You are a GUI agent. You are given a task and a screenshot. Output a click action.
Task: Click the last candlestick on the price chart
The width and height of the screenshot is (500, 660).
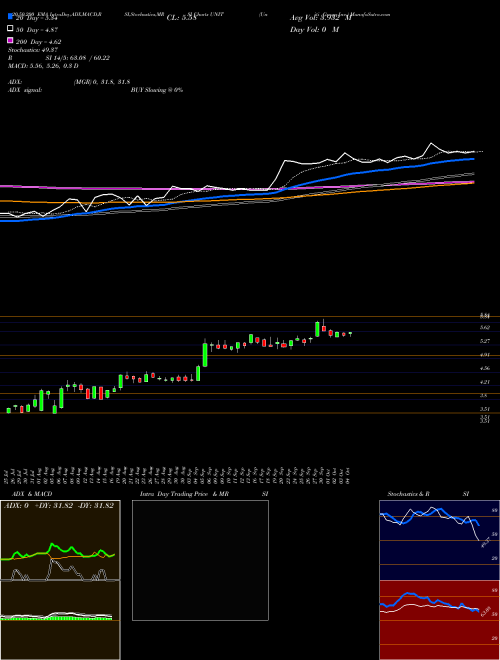tap(350, 333)
